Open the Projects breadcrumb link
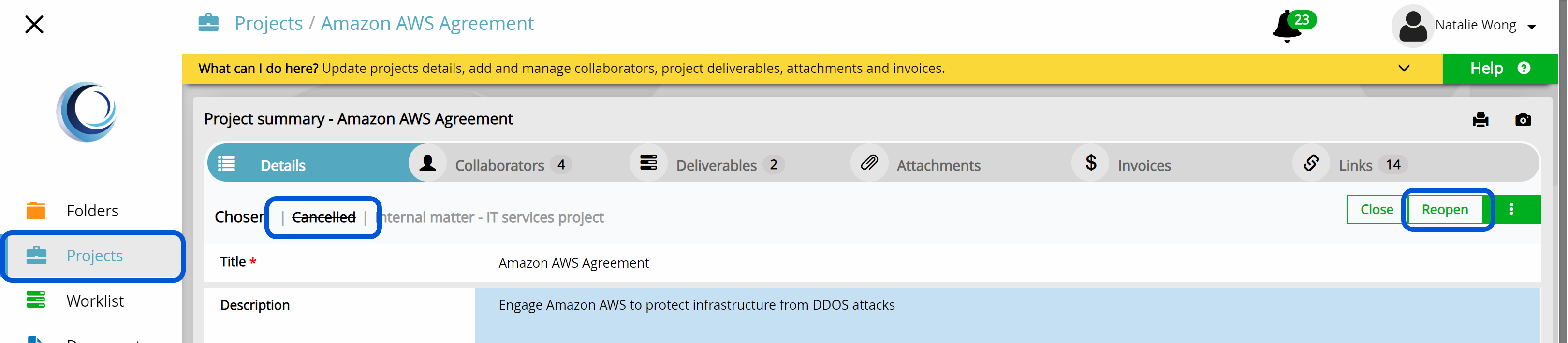1568x343 pixels. click(x=268, y=23)
